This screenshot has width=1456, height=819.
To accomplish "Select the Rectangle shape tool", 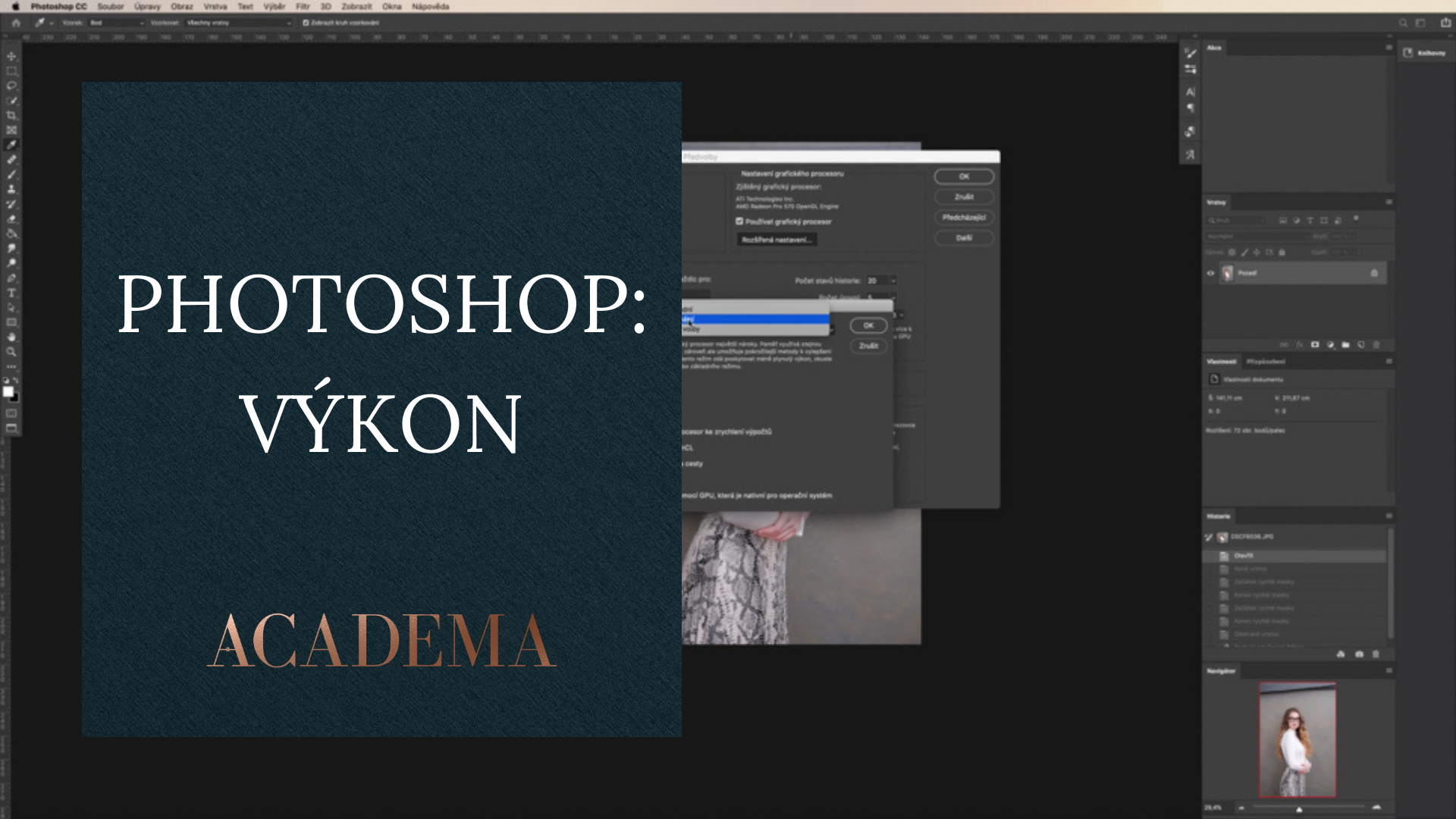I will point(11,322).
